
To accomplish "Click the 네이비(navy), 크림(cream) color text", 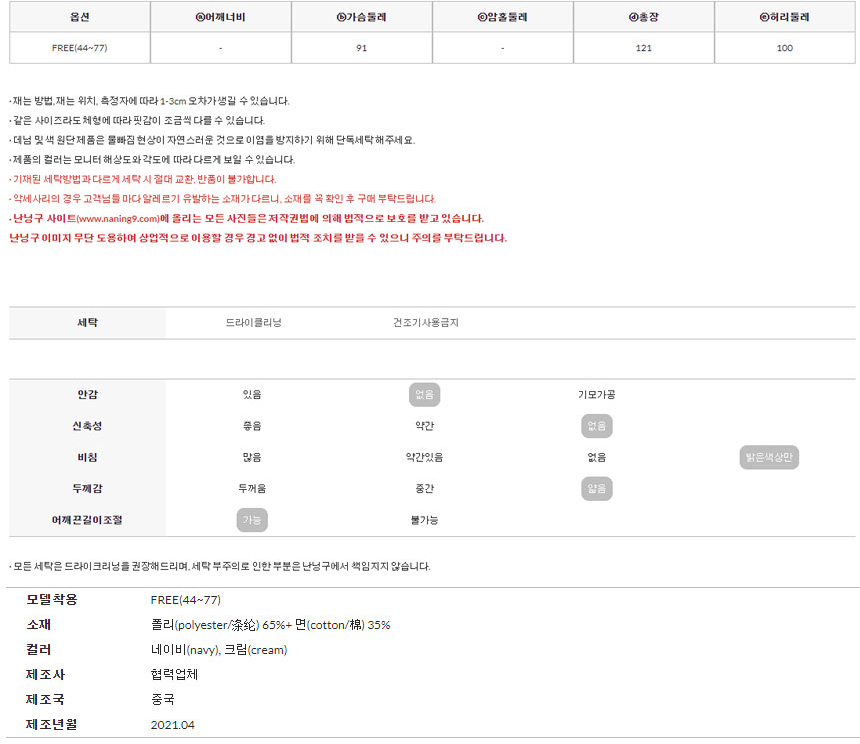I will click(x=218, y=650).
